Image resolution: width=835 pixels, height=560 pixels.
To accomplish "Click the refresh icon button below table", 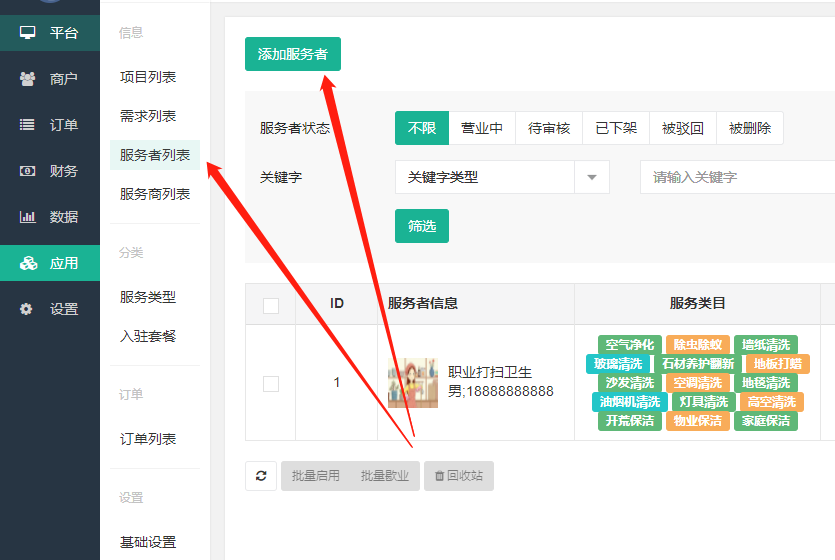I will 261,475.
